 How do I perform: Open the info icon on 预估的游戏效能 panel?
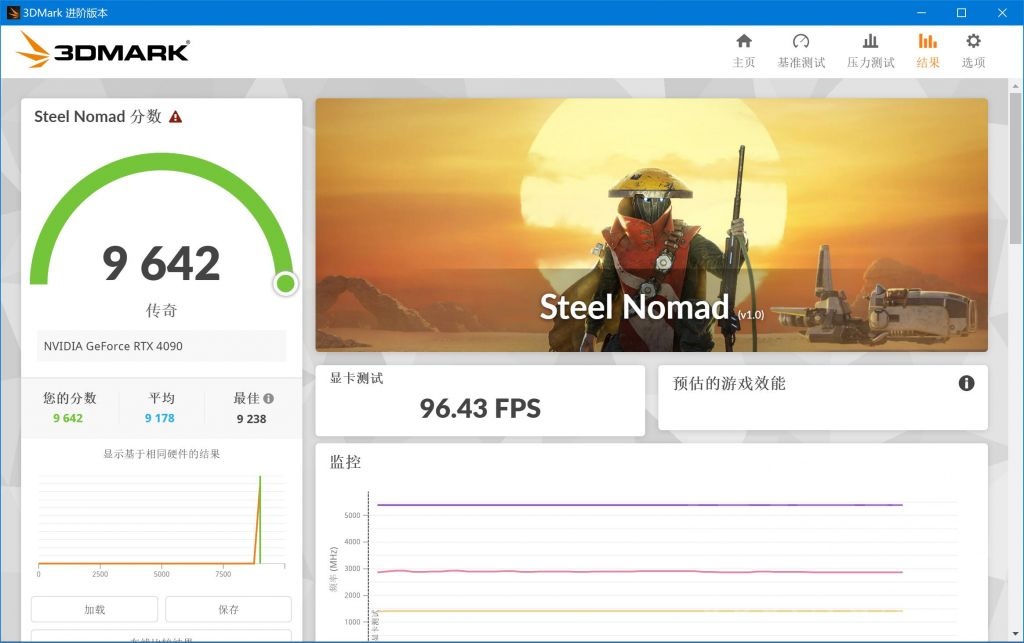point(966,383)
